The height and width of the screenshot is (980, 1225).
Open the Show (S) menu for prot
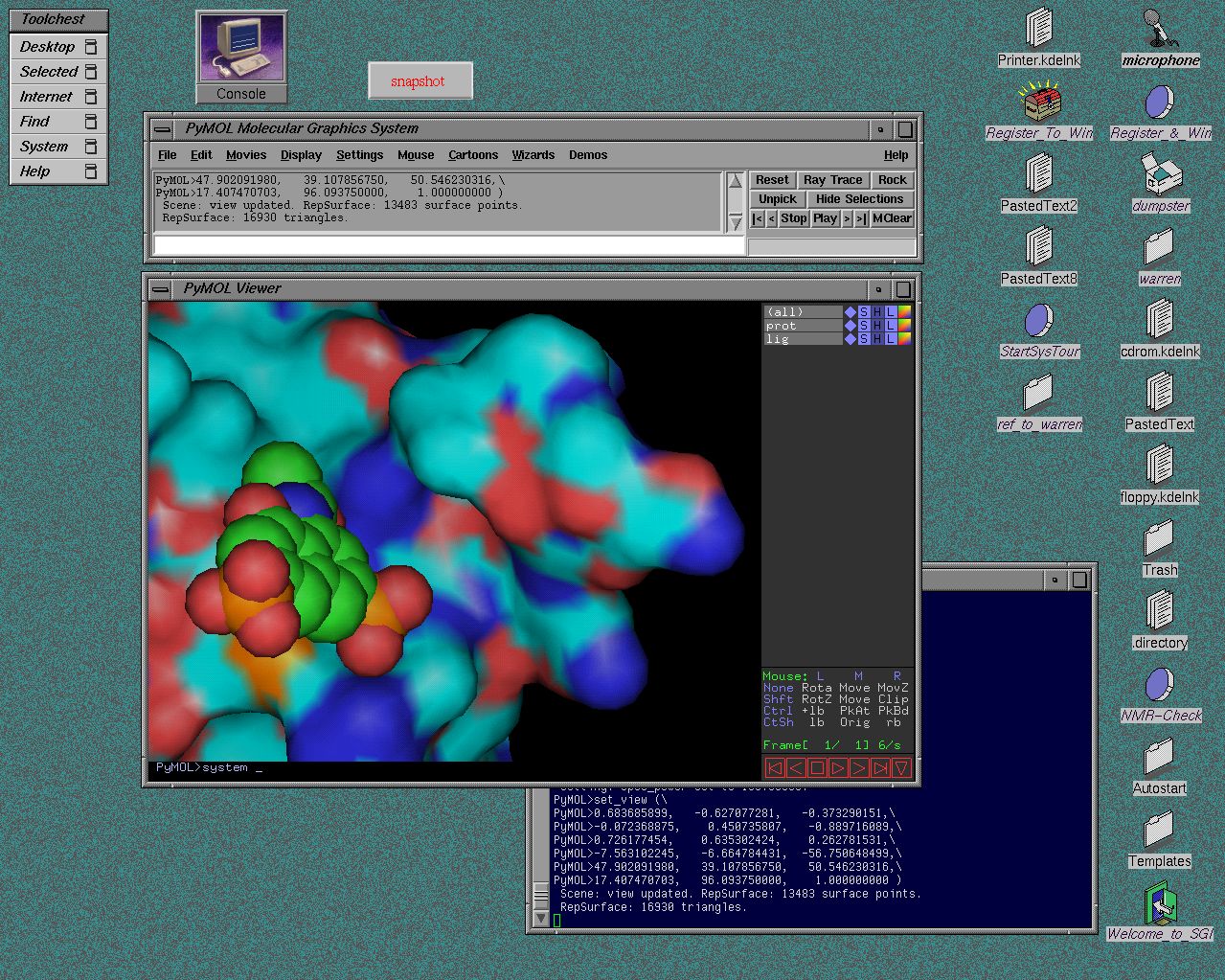tap(864, 326)
